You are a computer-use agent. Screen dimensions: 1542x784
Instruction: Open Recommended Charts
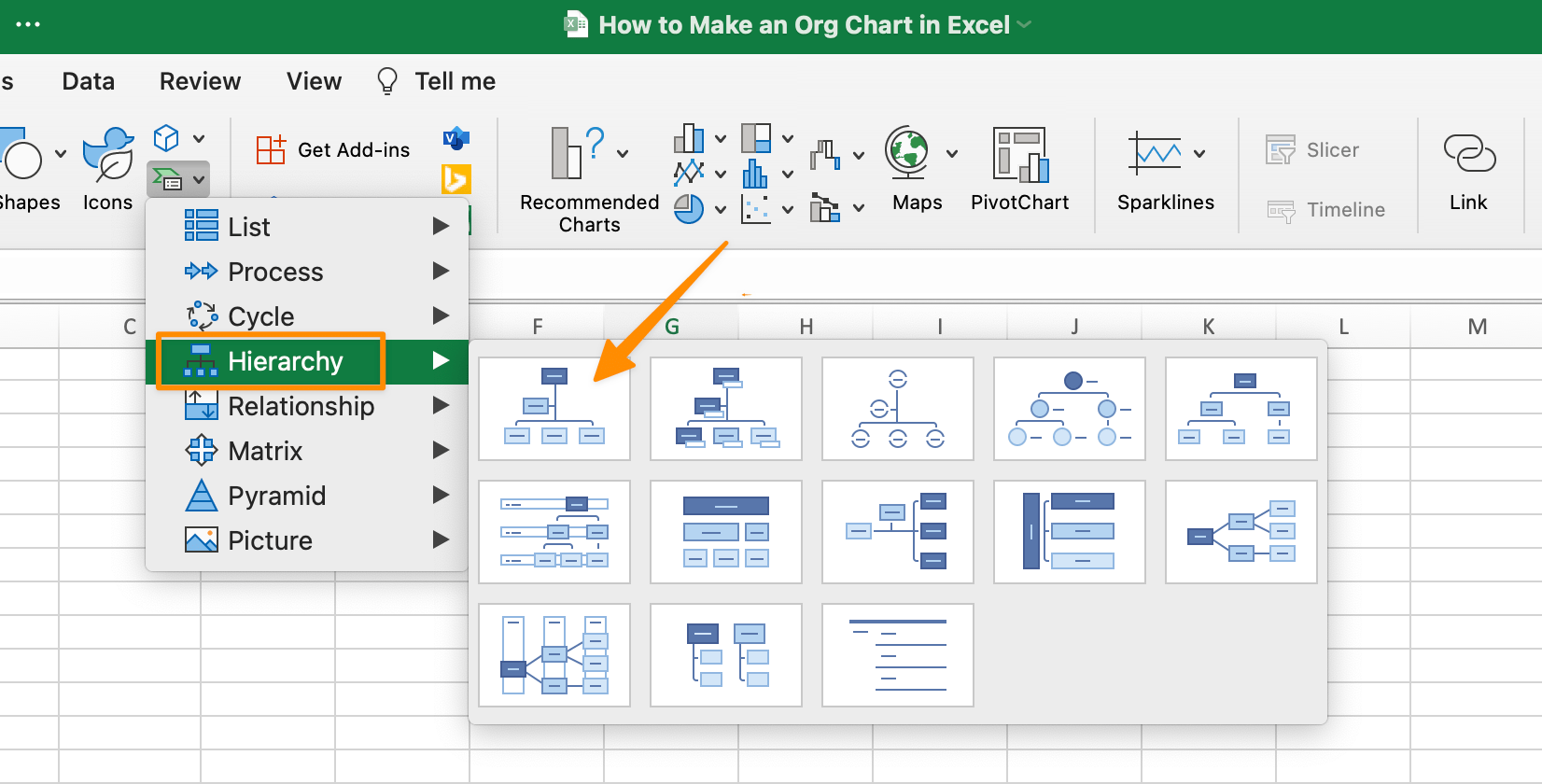[589, 179]
